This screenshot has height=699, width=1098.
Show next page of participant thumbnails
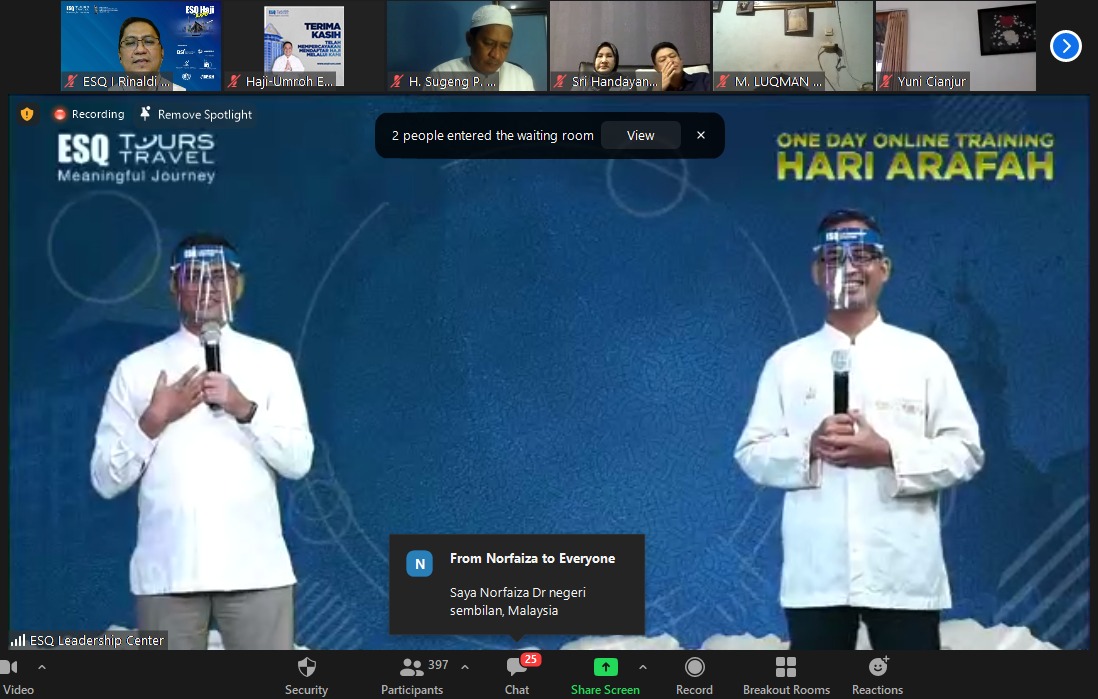point(1065,45)
